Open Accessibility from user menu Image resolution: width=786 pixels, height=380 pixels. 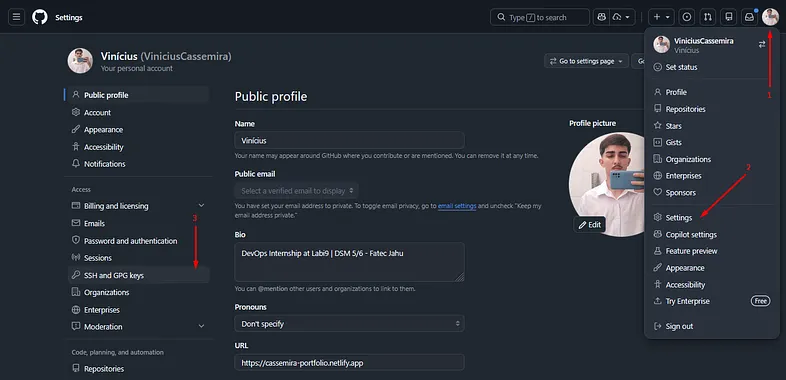(712, 284)
